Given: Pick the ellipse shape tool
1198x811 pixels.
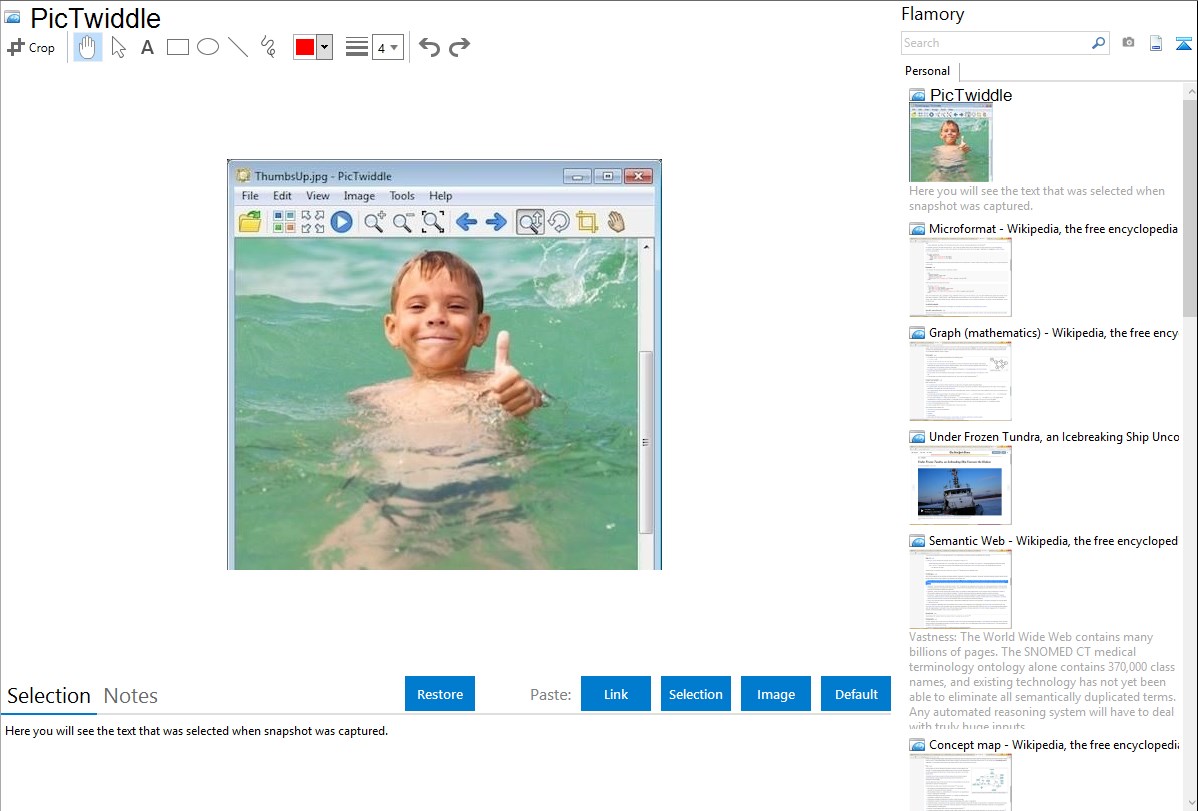Looking at the screenshot, I should point(208,47).
